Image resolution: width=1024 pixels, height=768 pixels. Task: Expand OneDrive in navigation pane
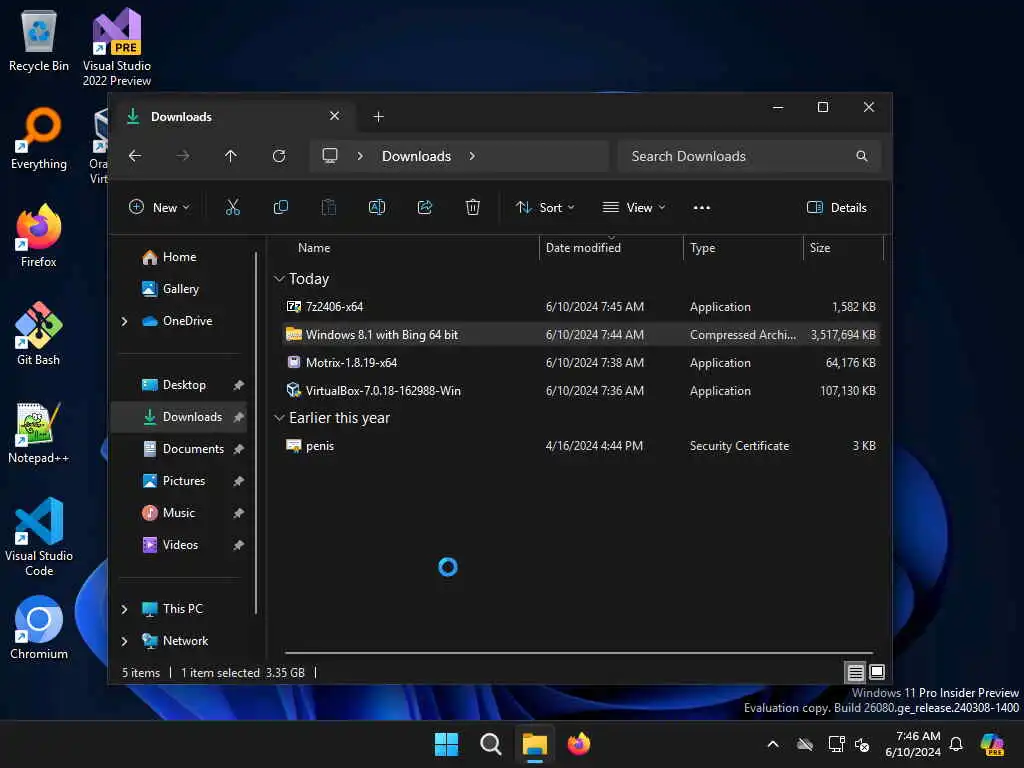tap(125, 321)
